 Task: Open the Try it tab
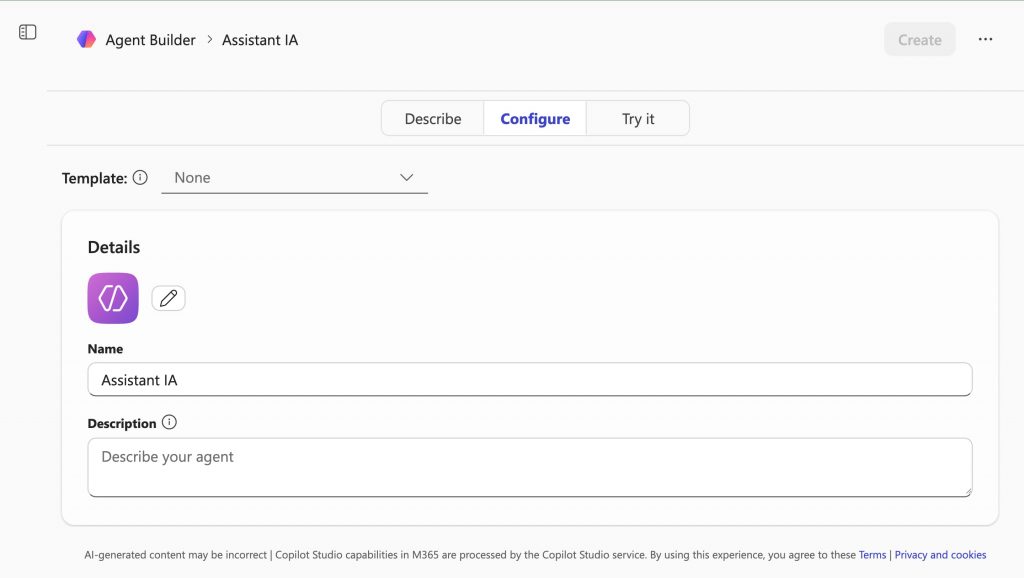coord(638,119)
